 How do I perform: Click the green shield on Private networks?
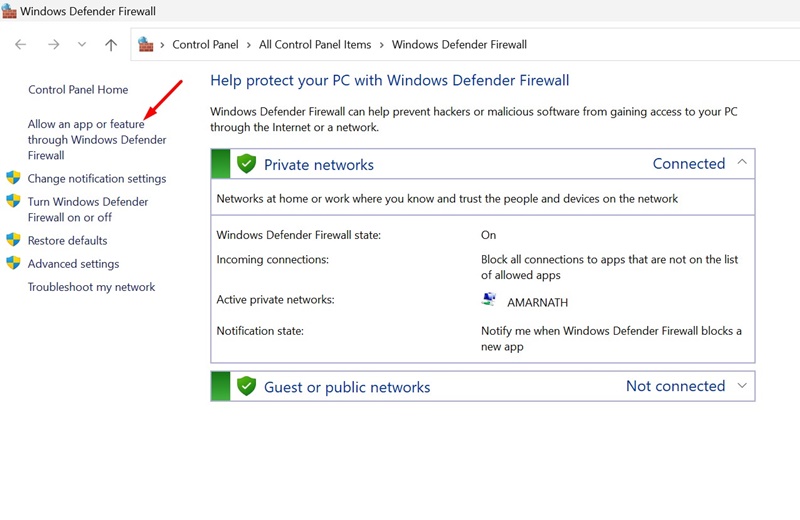(246, 163)
